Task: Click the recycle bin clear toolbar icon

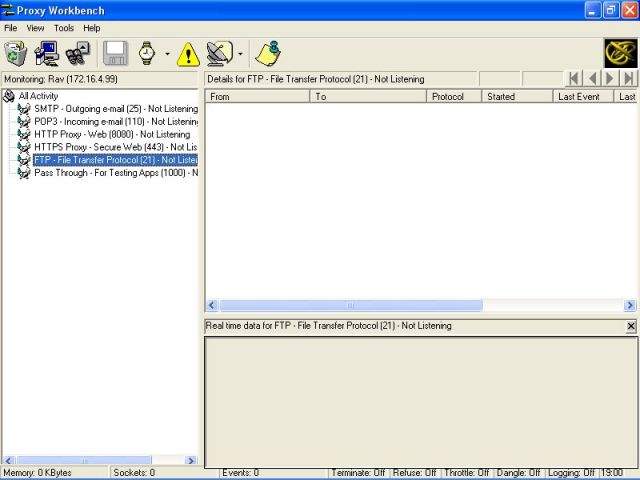Action: click(16, 53)
